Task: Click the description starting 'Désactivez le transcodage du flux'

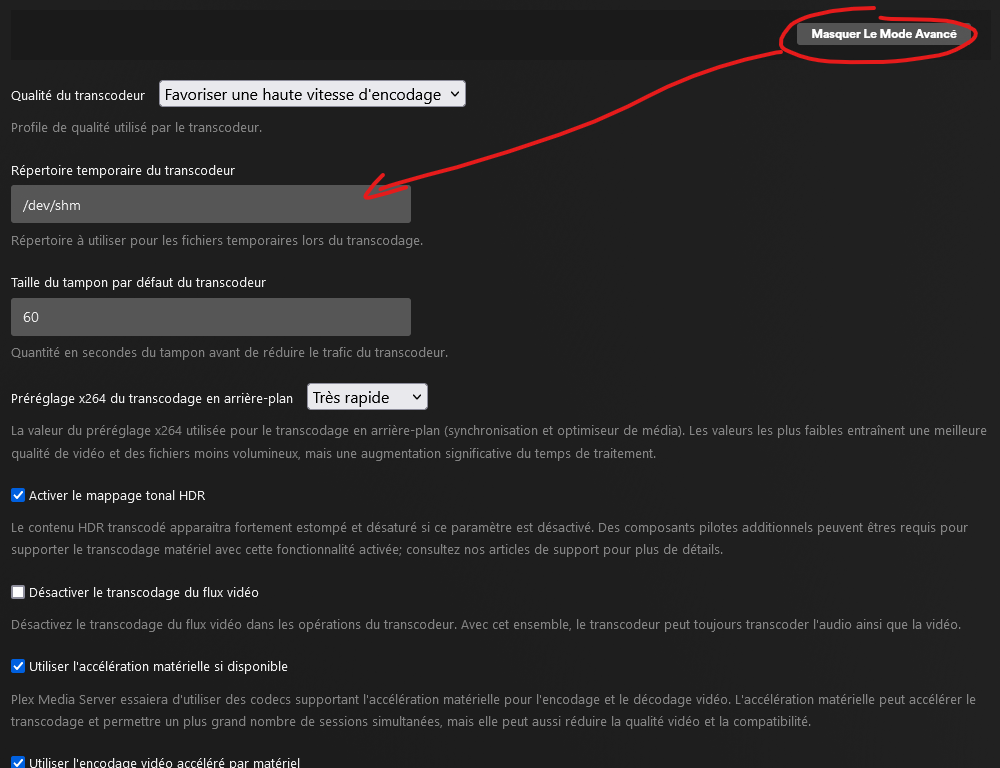Action: 486,624
